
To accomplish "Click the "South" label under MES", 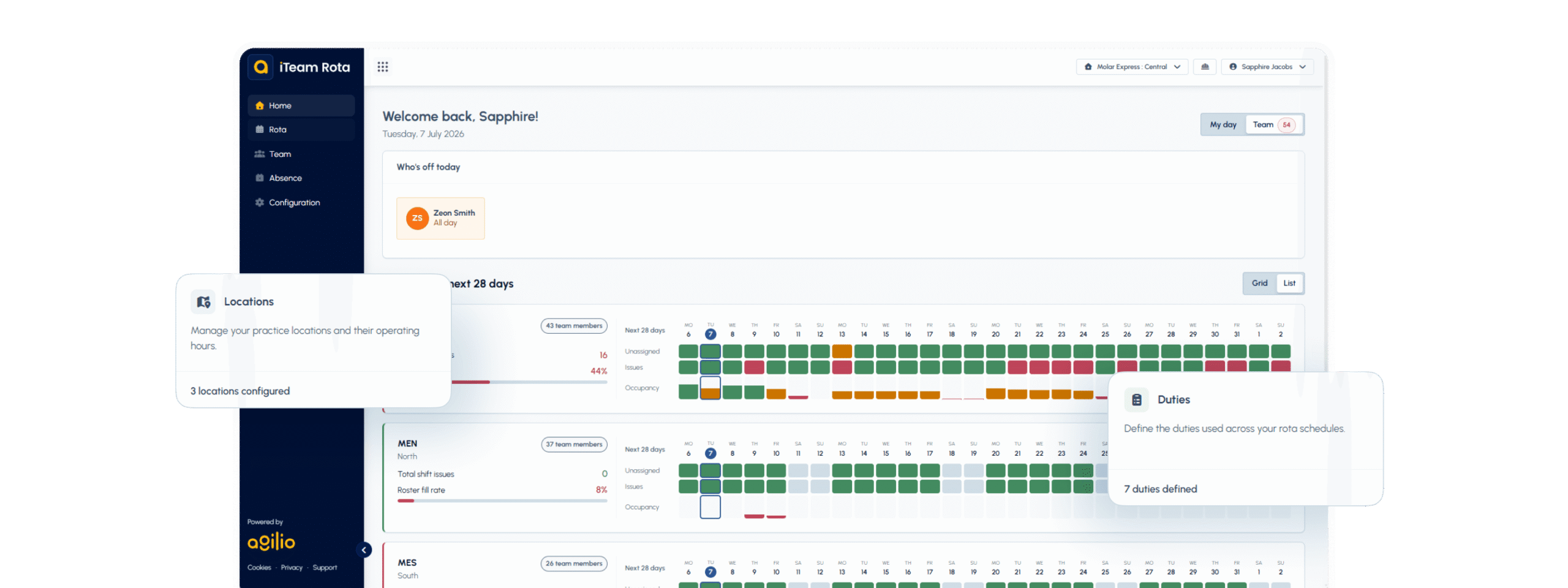I will click(x=408, y=576).
